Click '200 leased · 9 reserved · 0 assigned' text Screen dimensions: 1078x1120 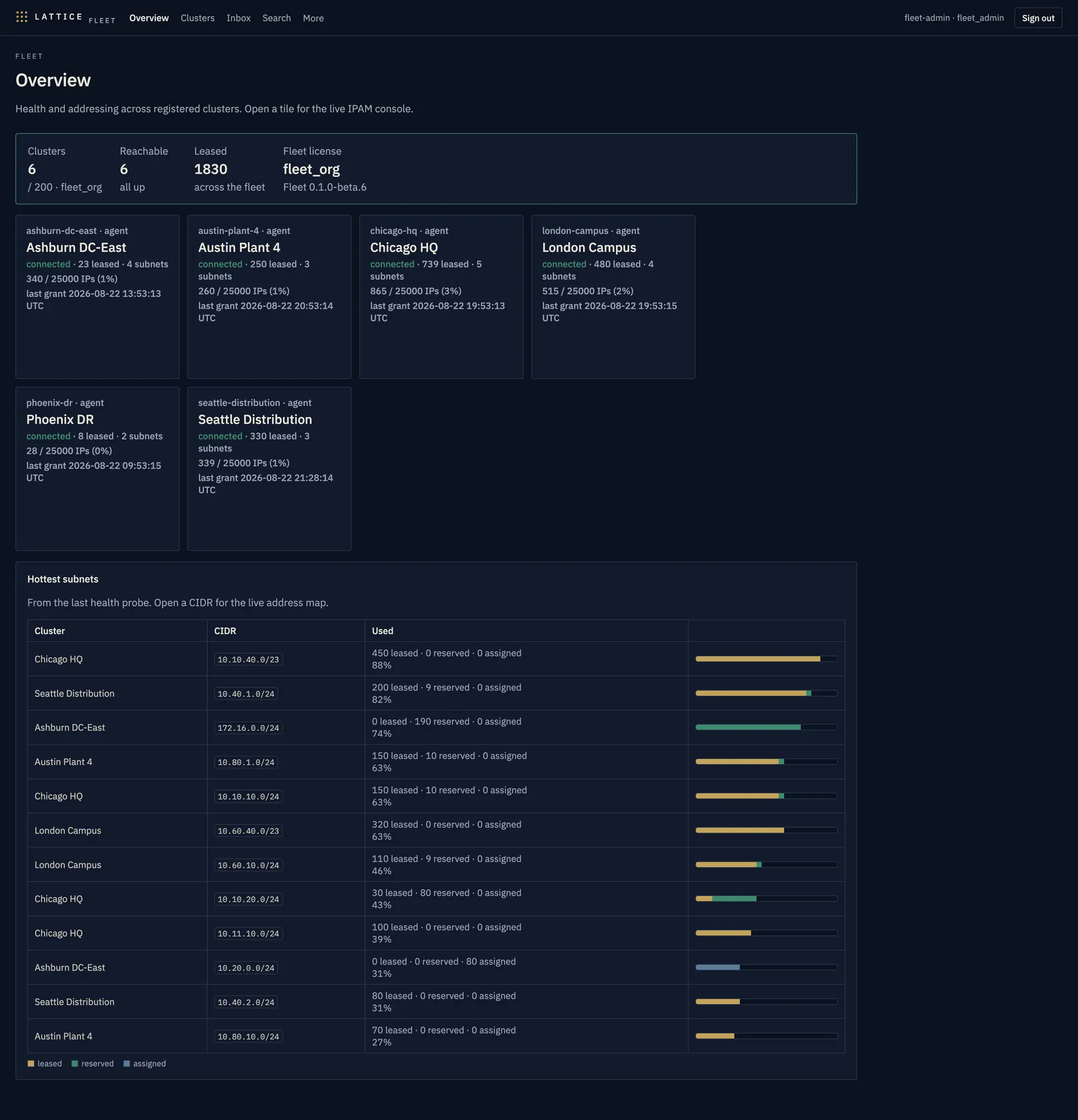coord(447,687)
